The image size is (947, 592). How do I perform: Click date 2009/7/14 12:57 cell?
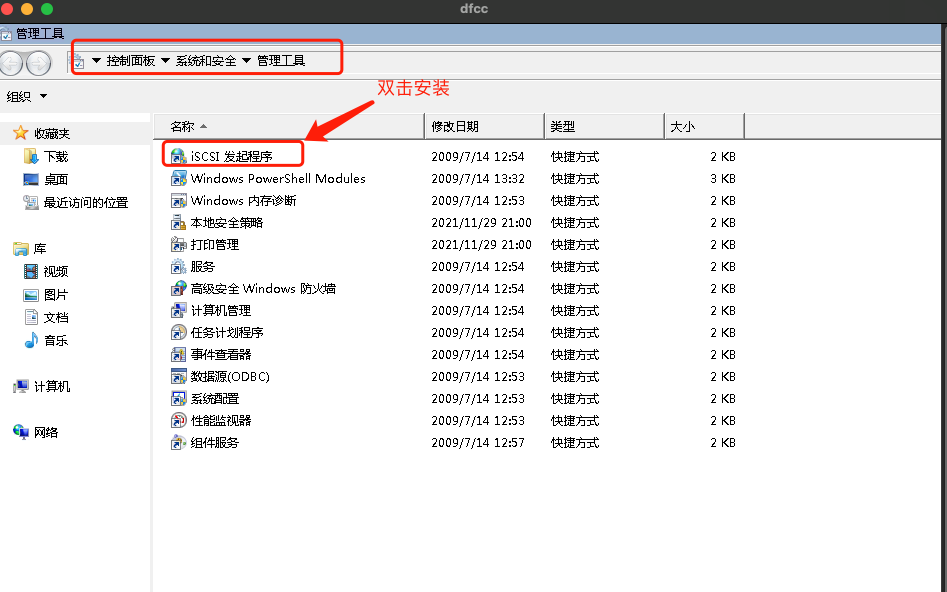(x=478, y=443)
